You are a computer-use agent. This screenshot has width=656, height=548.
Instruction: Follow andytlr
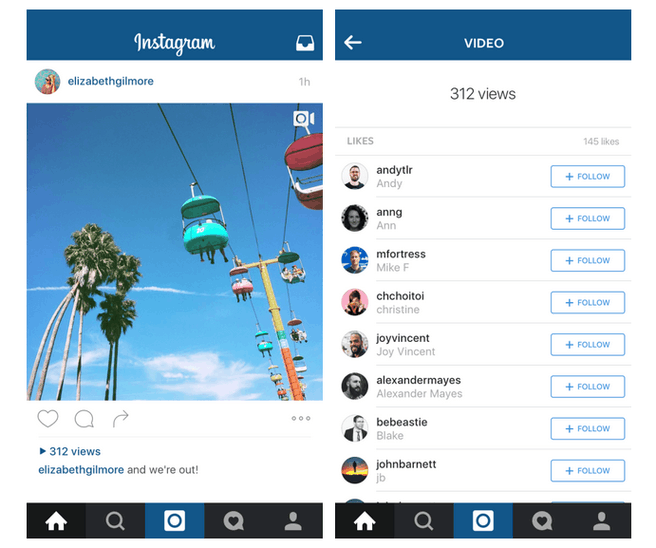[587, 177]
